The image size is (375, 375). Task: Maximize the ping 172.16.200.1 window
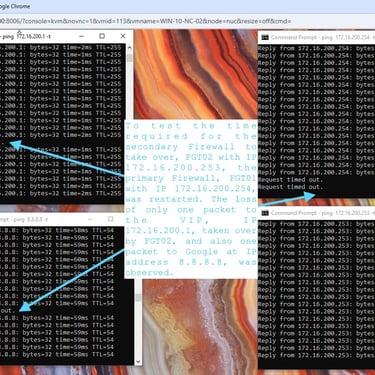[102, 36]
